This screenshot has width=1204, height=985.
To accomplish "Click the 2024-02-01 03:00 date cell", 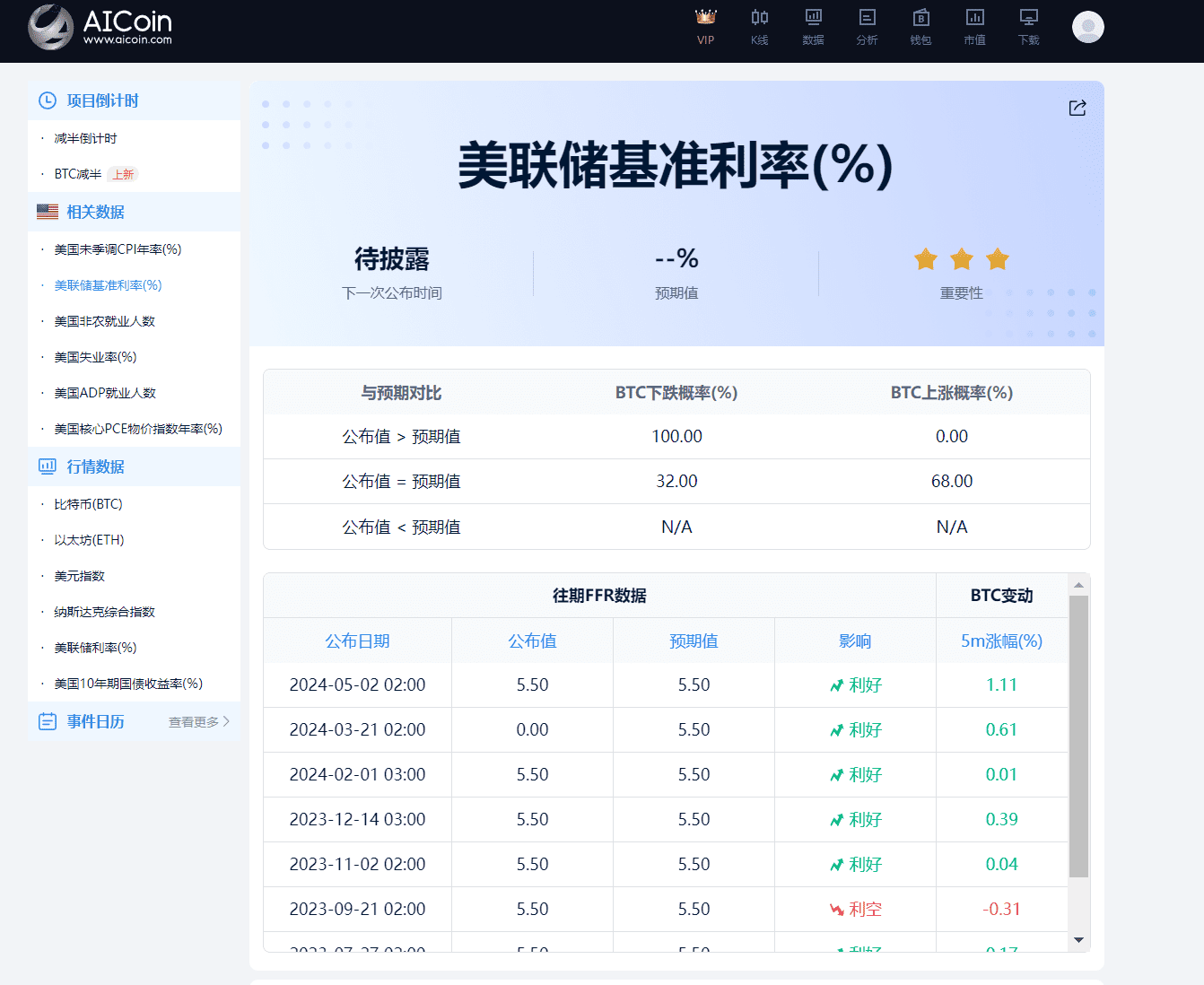I will point(357,774).
